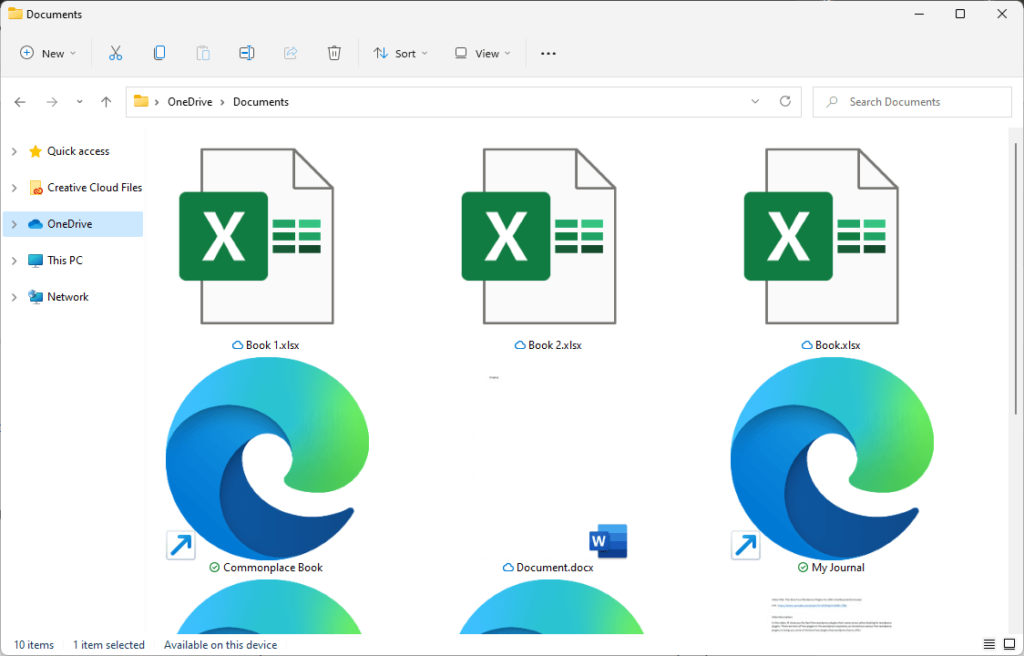Select the My Journal Edge shortcut icon
Screen dimensions: 1024x656
[832, 458]
